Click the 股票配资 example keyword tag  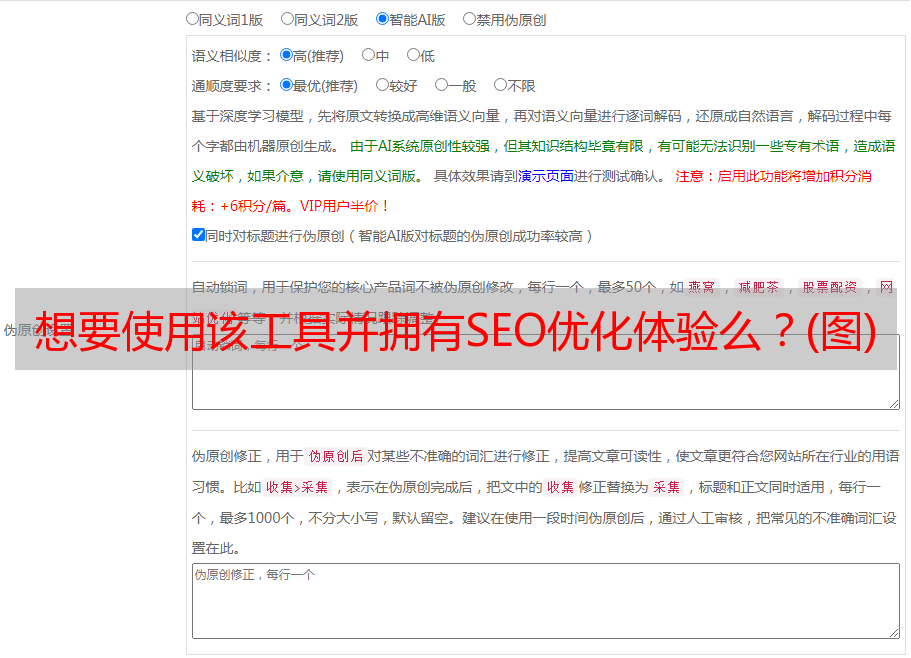(x=830, y=287)
